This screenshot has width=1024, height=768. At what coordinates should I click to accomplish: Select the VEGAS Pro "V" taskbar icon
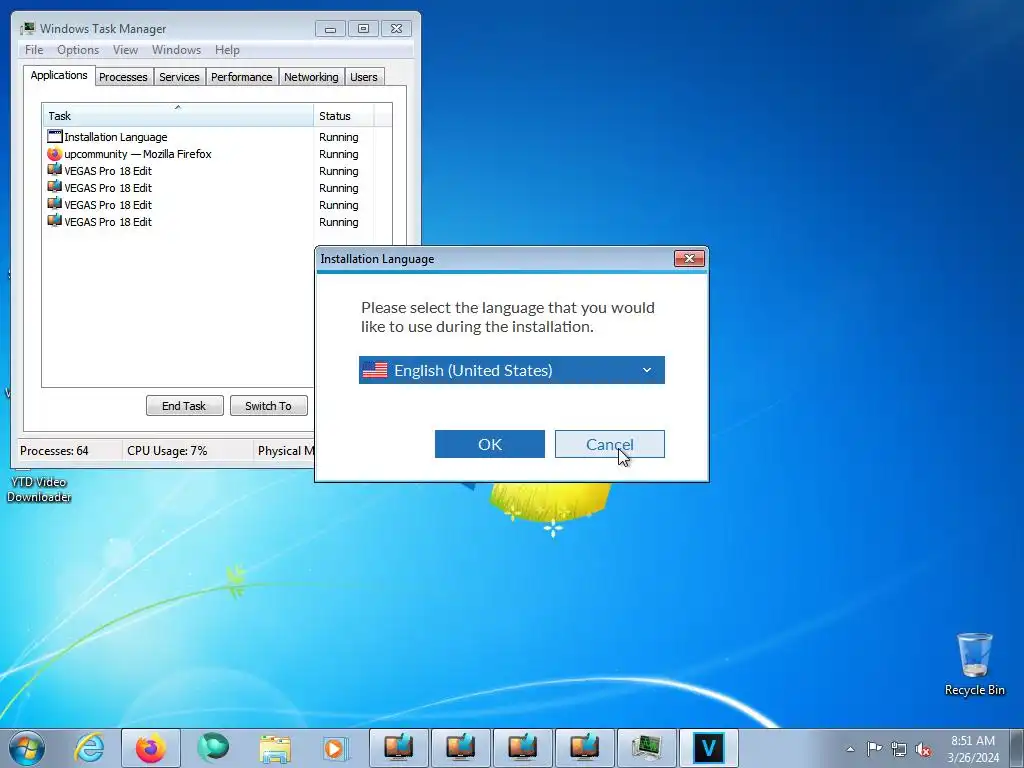coord(709,748)
